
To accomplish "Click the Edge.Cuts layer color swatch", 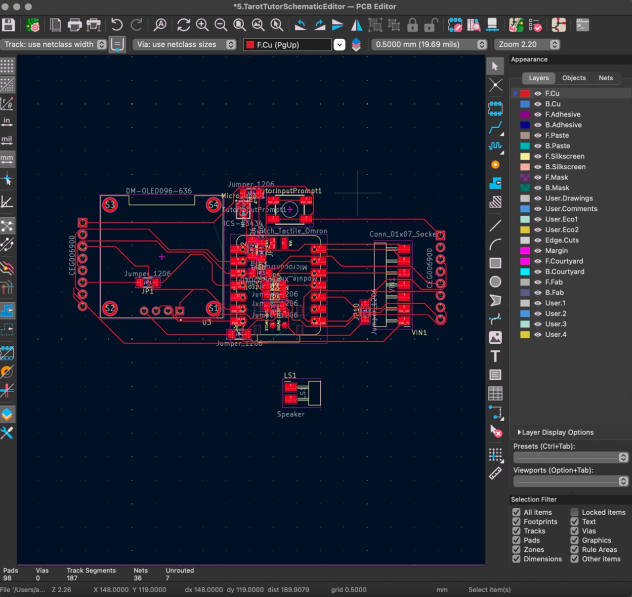I will tap(525, 240).
